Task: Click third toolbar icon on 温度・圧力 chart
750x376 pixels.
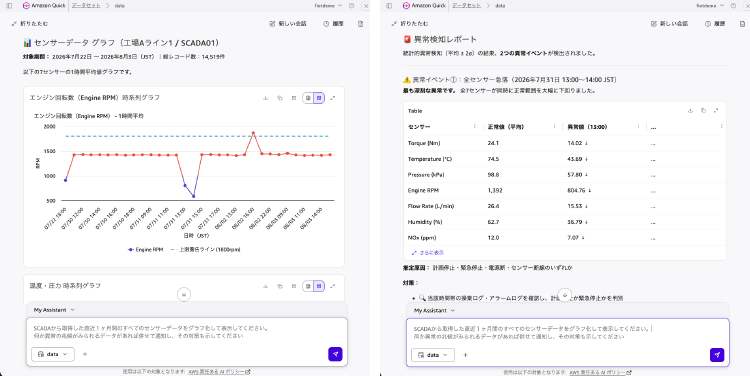Action: tap(294, 286)
